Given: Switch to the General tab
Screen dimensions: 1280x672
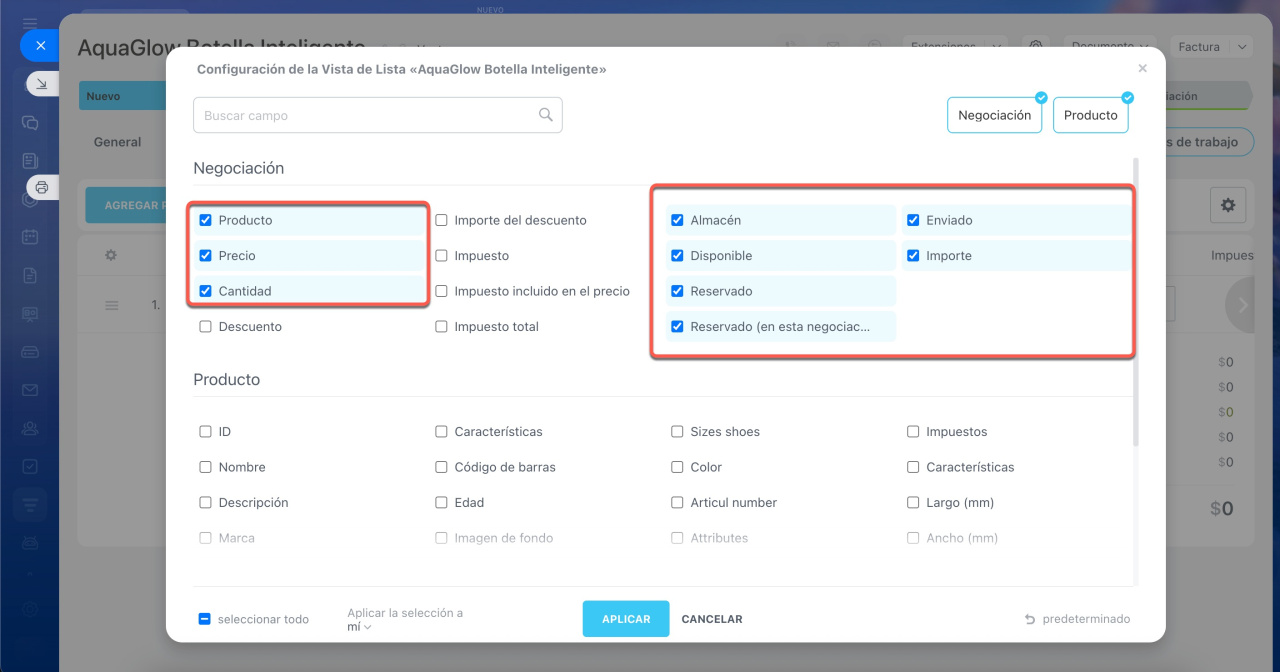Looking at the screenshot, I should (117, 142).
